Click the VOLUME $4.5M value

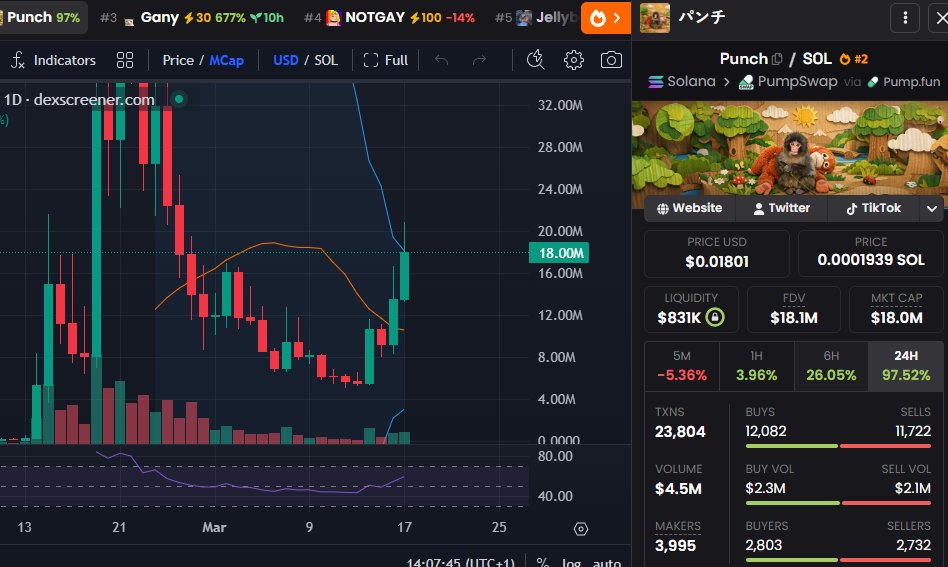click(678, 488)
